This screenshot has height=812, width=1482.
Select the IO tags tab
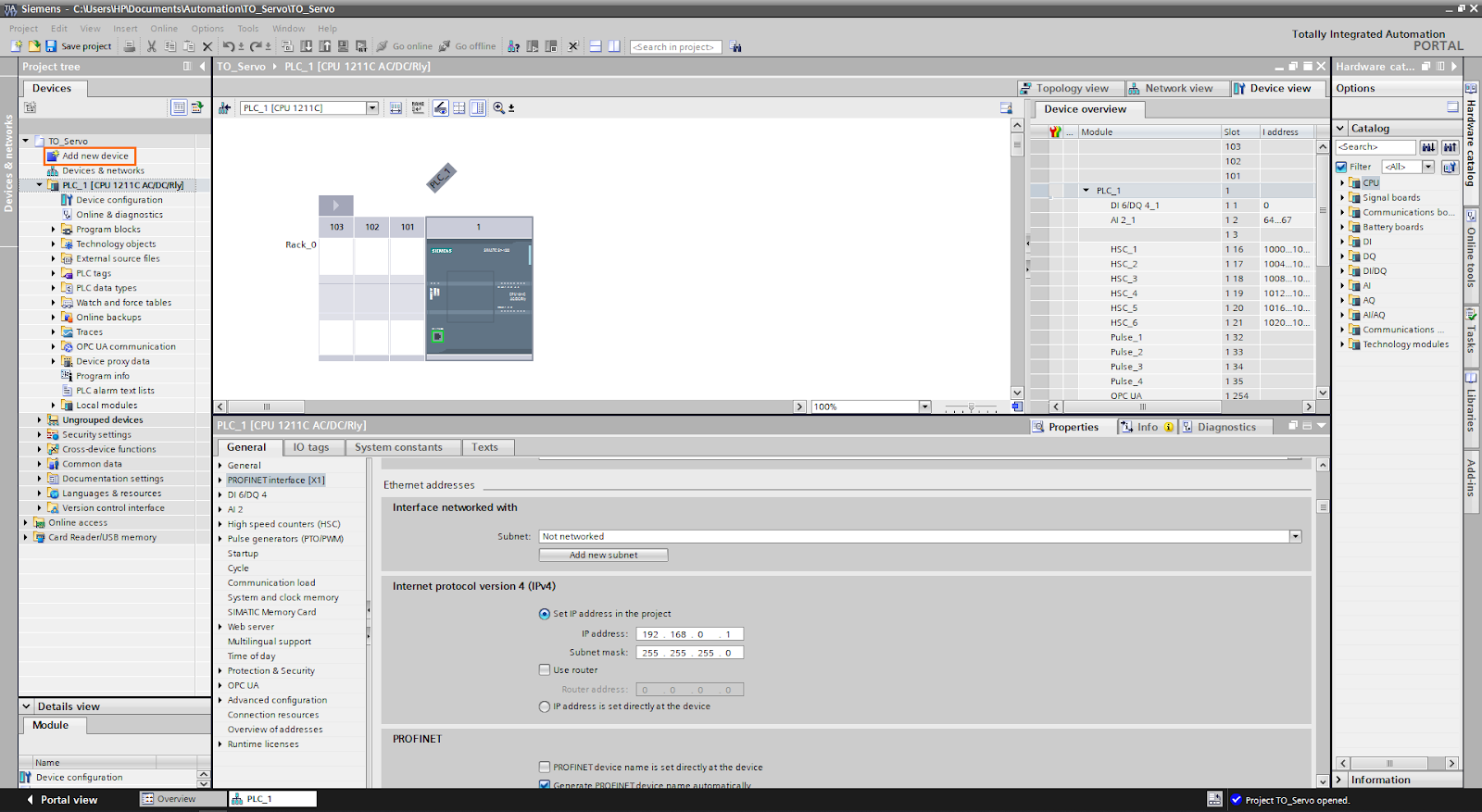pos(311,447)
